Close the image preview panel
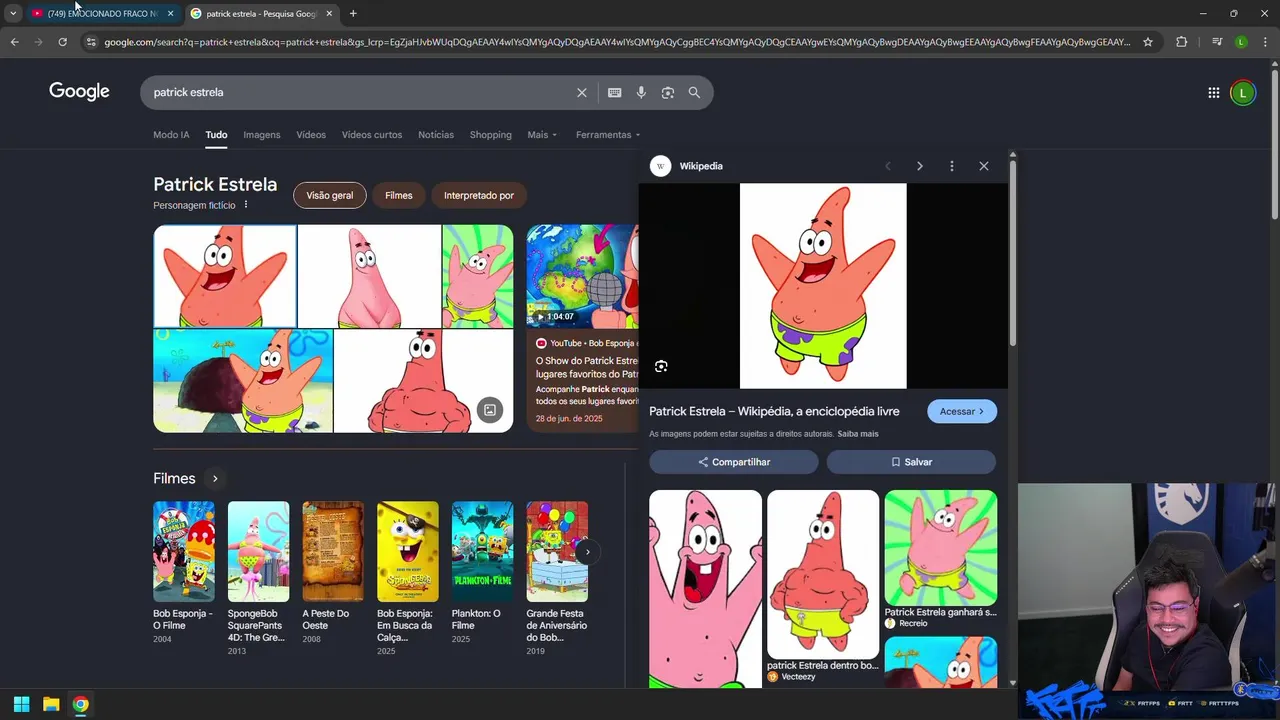 pyautogui.click(x=983, y=166)
